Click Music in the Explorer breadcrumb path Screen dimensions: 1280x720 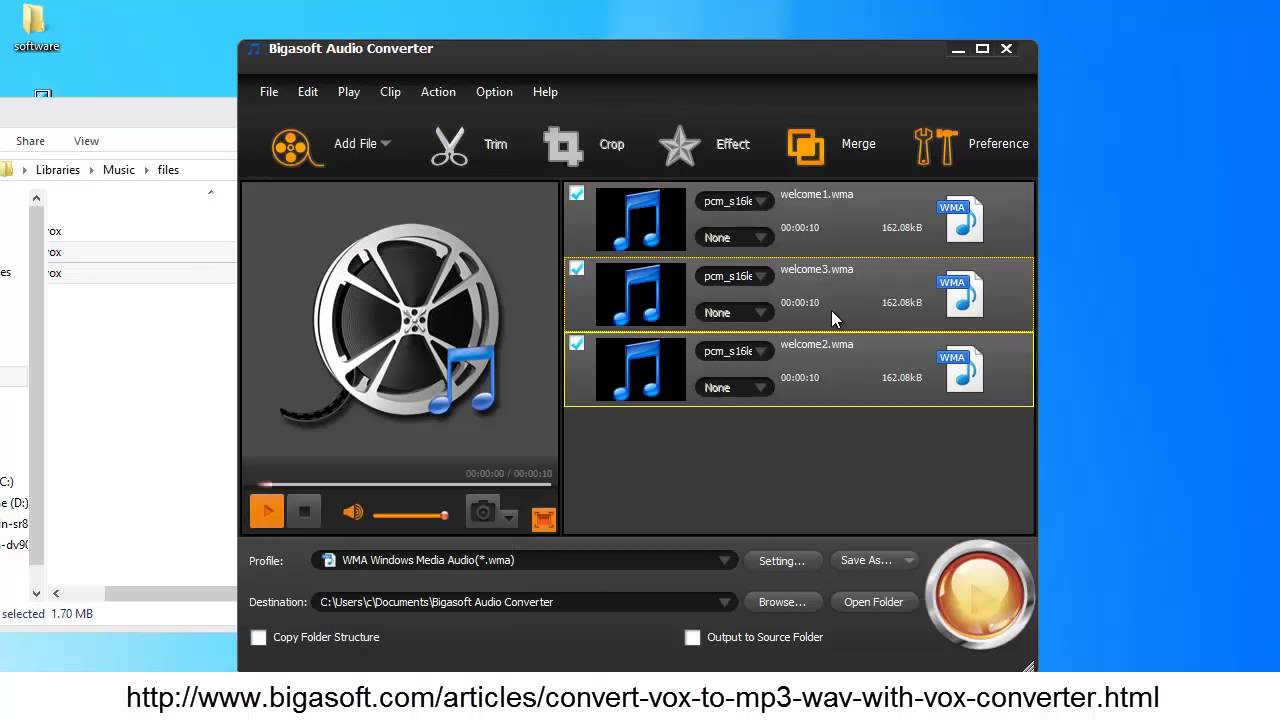point(118,170)
